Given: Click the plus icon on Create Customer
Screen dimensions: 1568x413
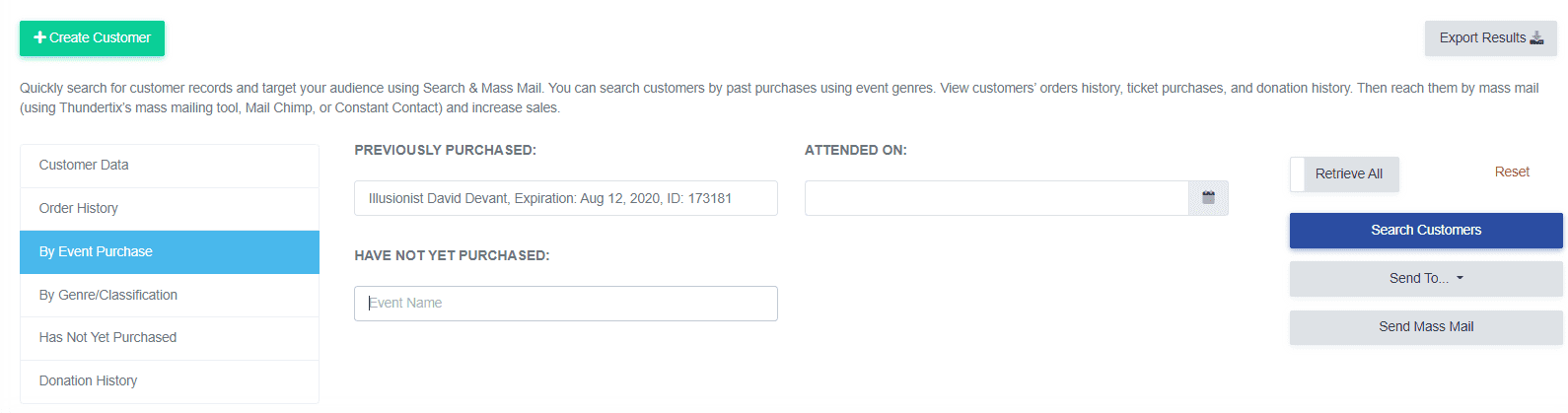Looking at the screenshot, I should [39, 37].
